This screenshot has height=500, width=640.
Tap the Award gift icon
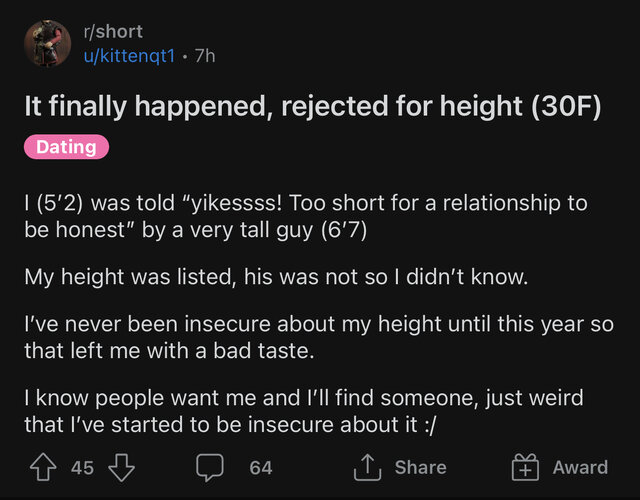(524, 467)
